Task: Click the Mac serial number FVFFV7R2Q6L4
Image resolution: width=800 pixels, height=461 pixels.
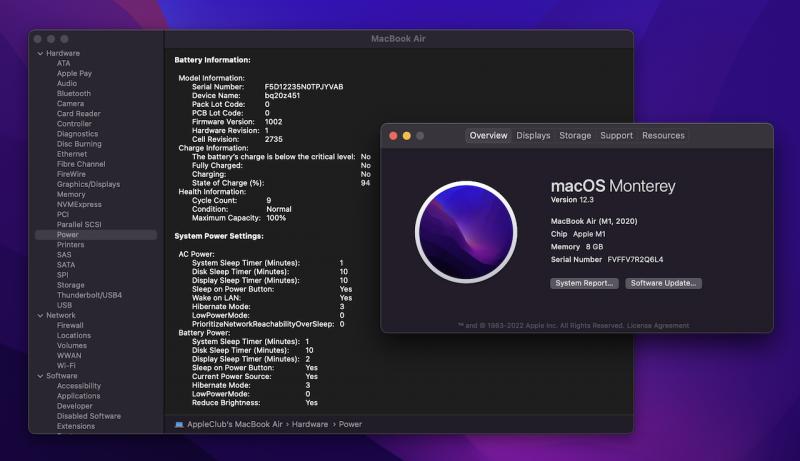Action: [x=635, y=260]
